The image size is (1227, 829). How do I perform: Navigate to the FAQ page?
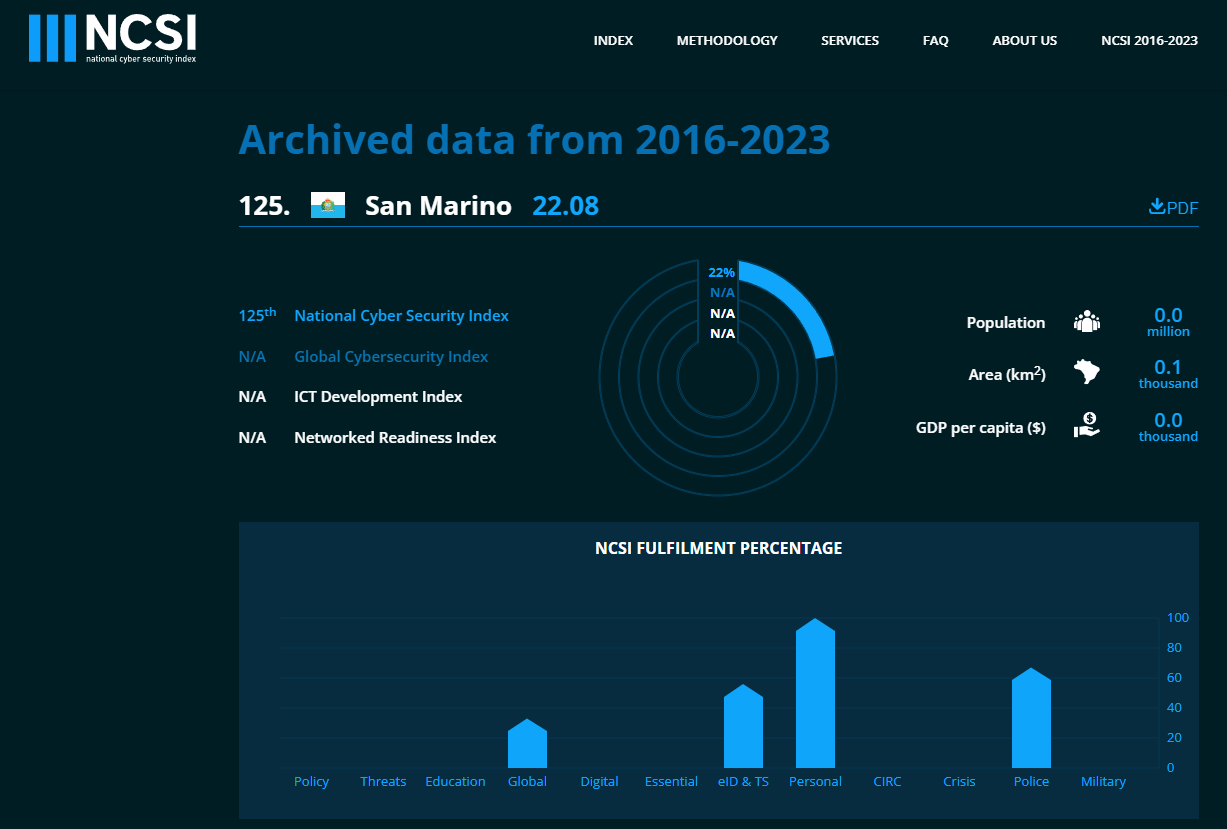coord(936,41)
